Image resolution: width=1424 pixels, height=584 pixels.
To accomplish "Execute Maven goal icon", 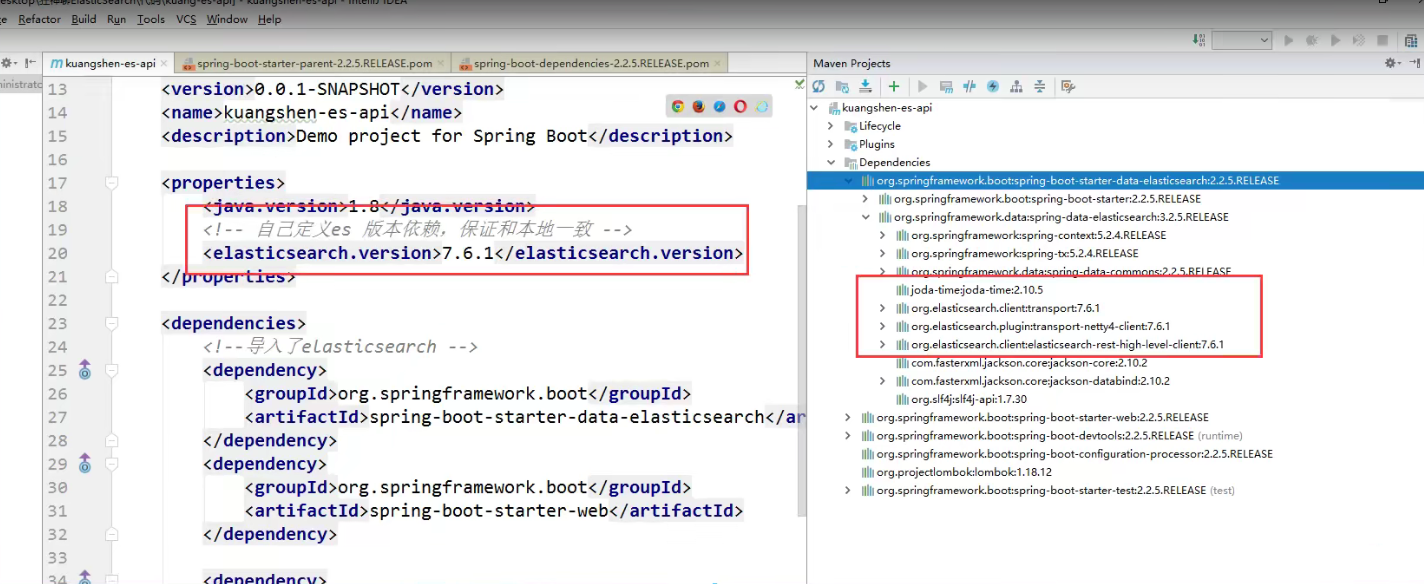I will (946, 87).
